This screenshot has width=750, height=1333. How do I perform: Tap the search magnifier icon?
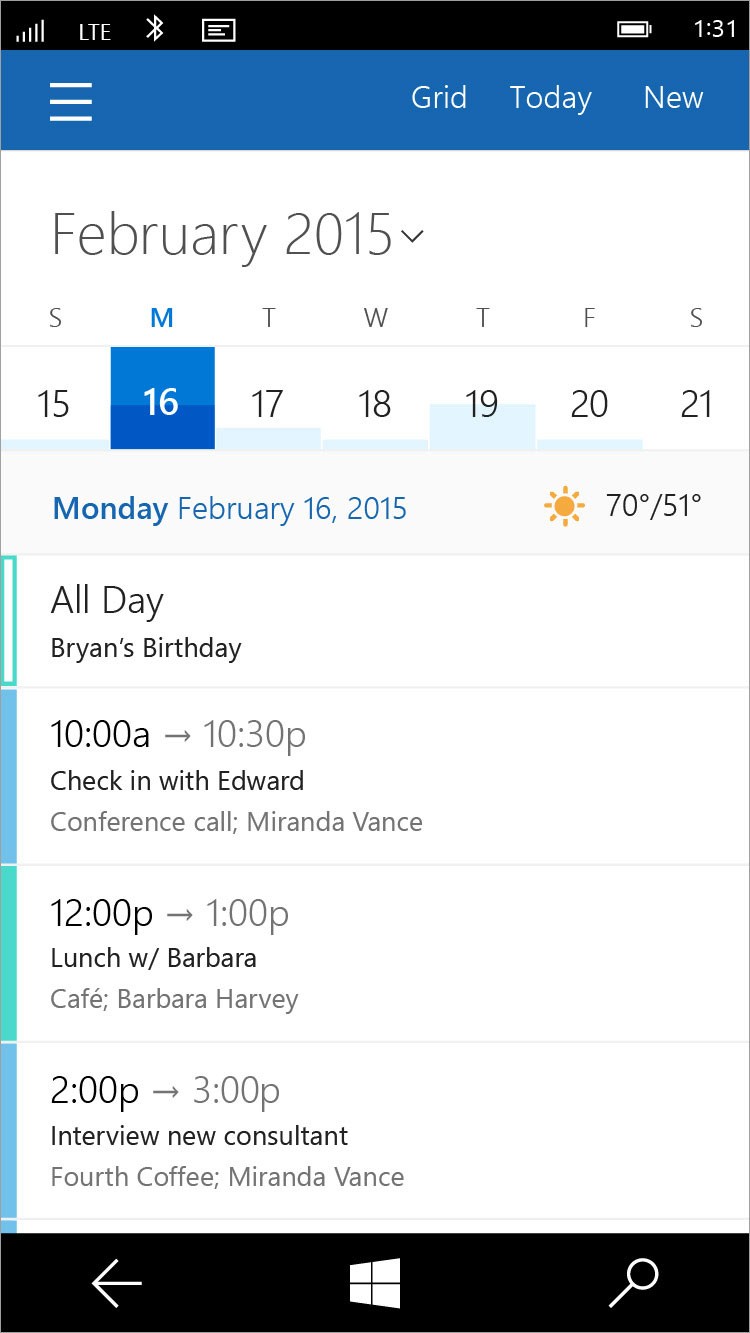point(634,1282)
